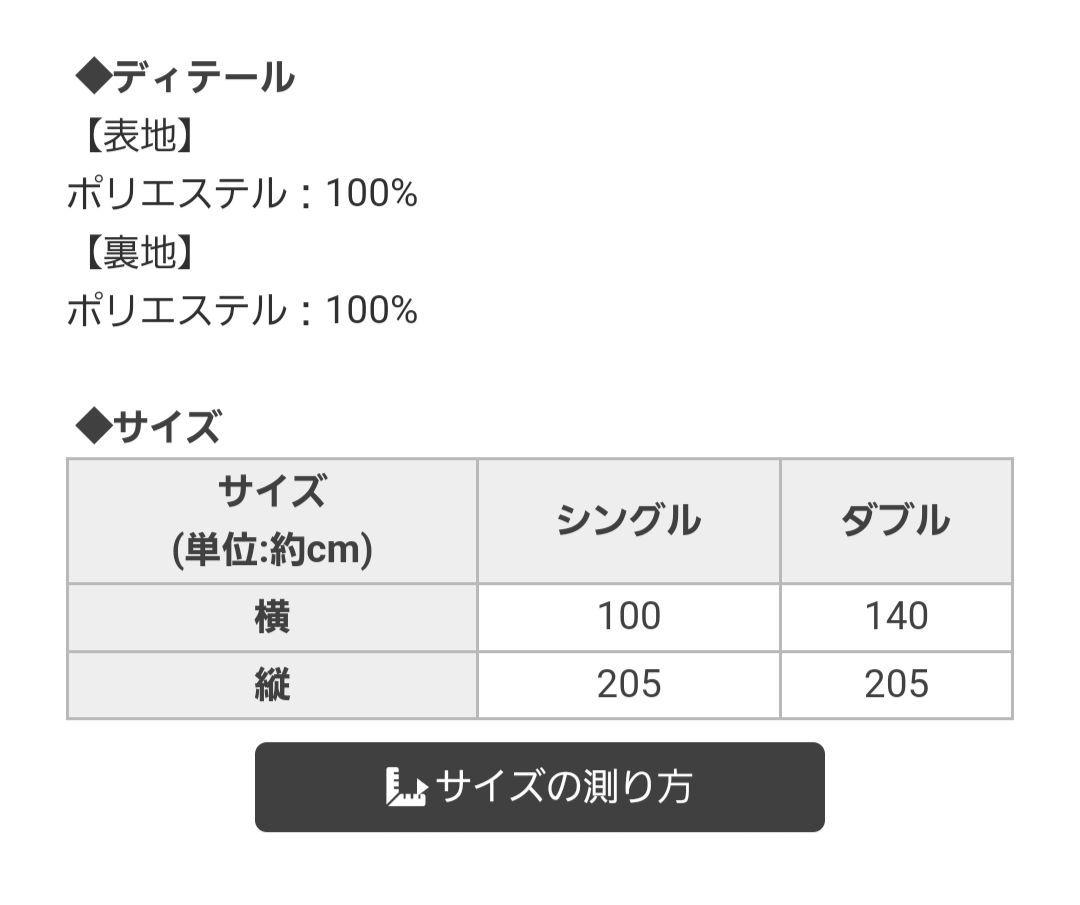Select the シングル column header

[628, 520]
